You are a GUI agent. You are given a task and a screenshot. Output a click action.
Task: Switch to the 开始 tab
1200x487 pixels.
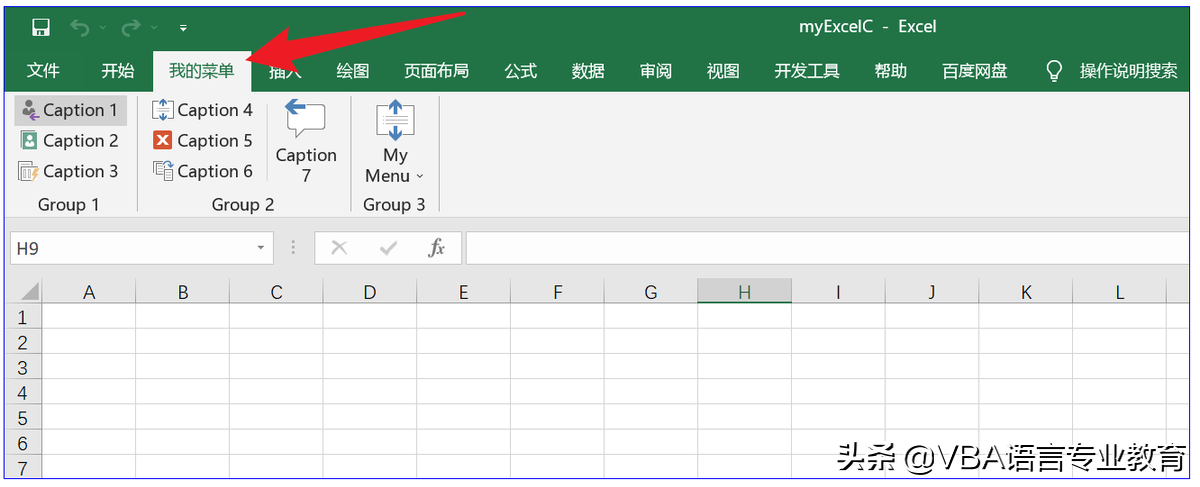[x=118, y=71]
